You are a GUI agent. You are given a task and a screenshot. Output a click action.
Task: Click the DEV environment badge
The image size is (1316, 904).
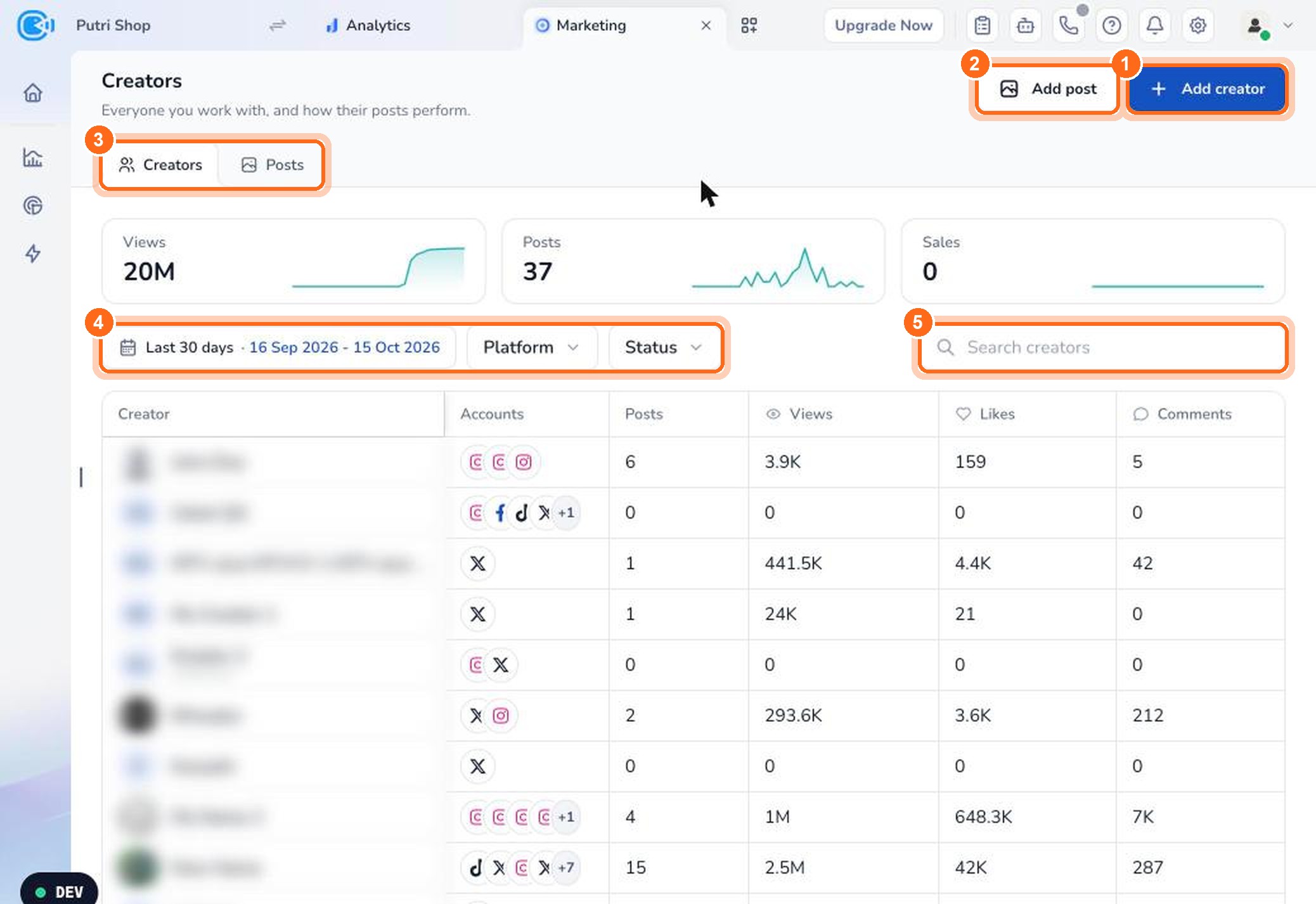(x=59, y=892)
